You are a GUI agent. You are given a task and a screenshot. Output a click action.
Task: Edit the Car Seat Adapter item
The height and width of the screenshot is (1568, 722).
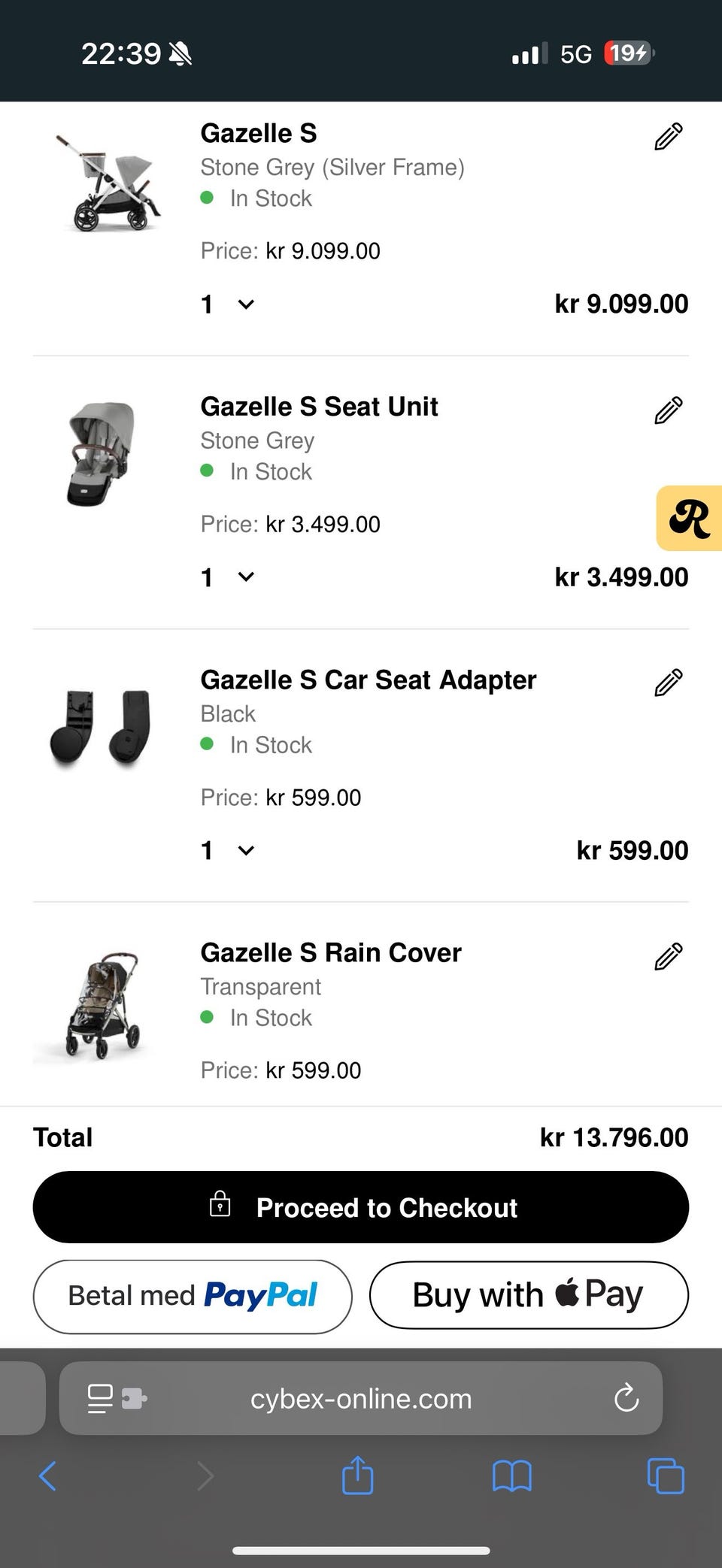point(668,683)
